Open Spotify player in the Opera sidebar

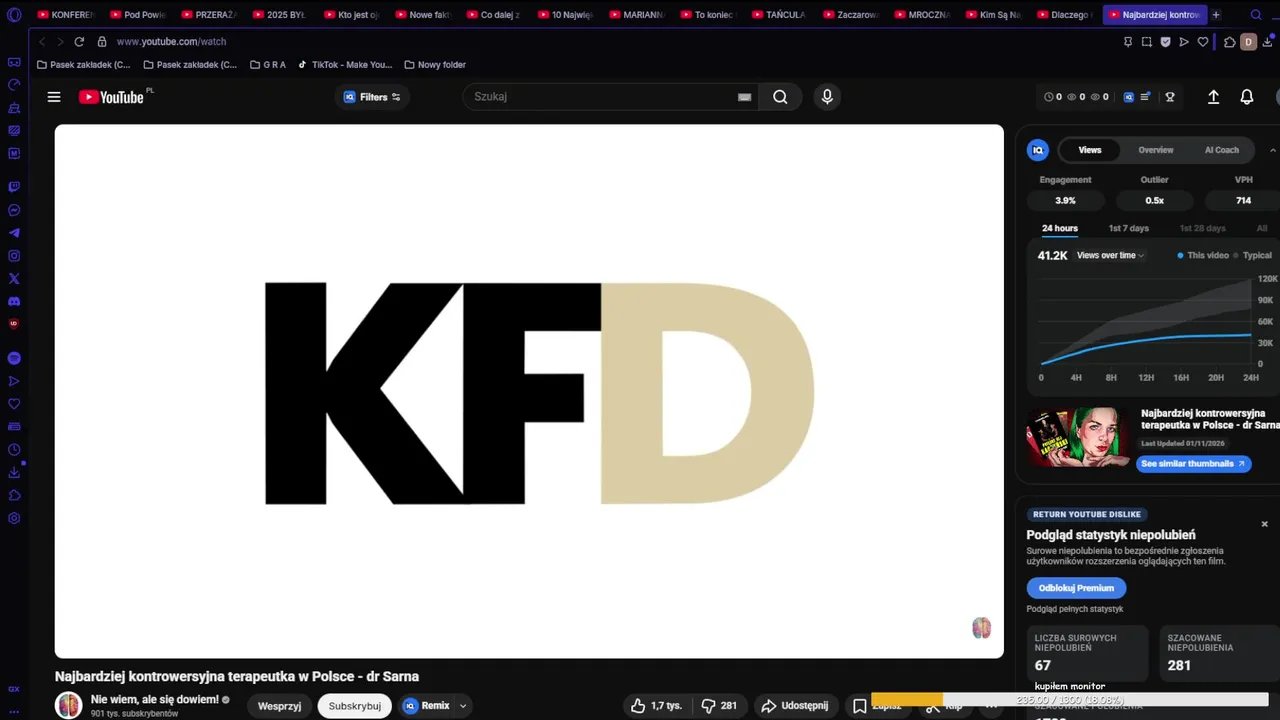pos(14,358)
